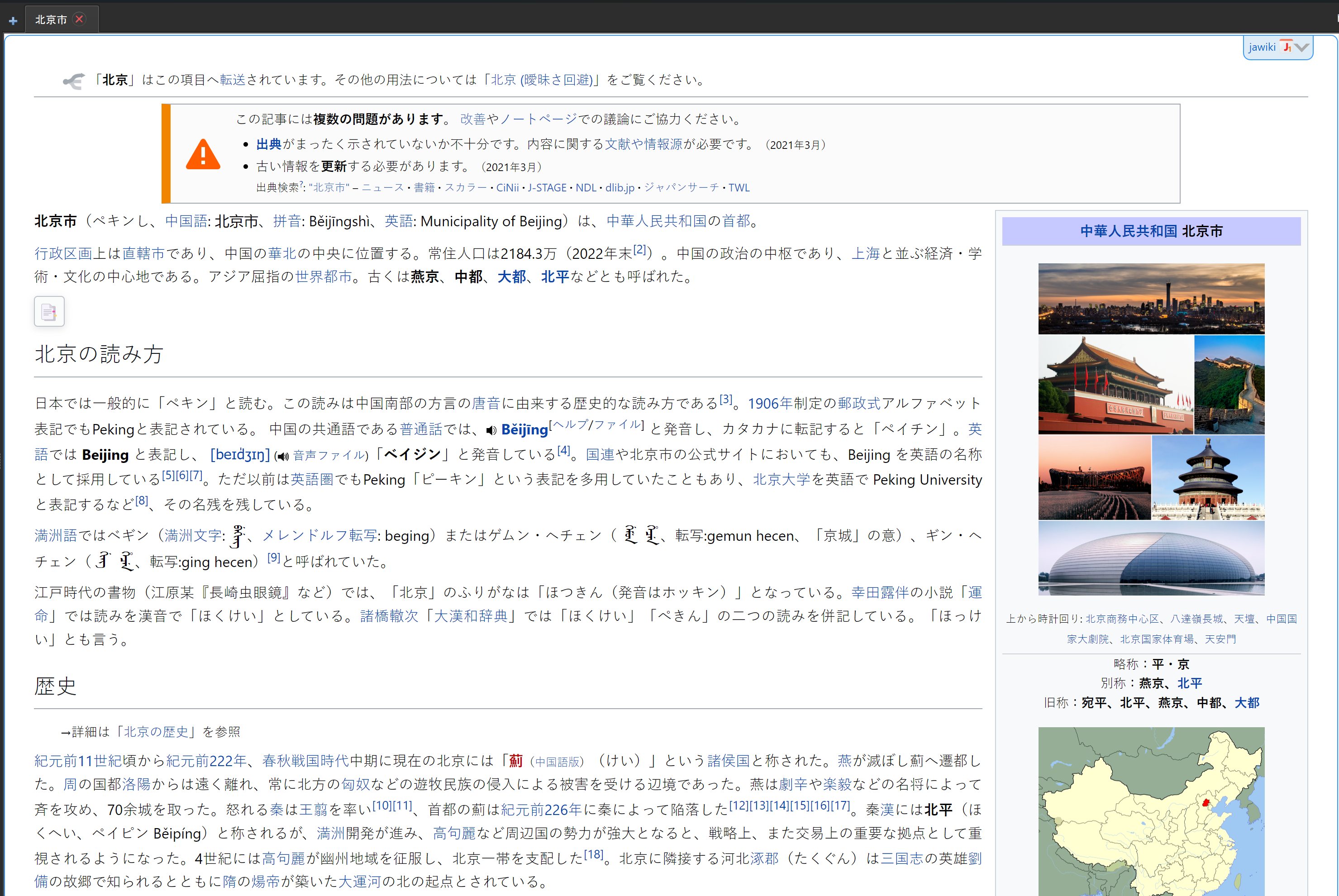This screenshot has height=896, width=1339.
Task: Click the orange warning triangle icon
Action: click(x=203, y=154)
